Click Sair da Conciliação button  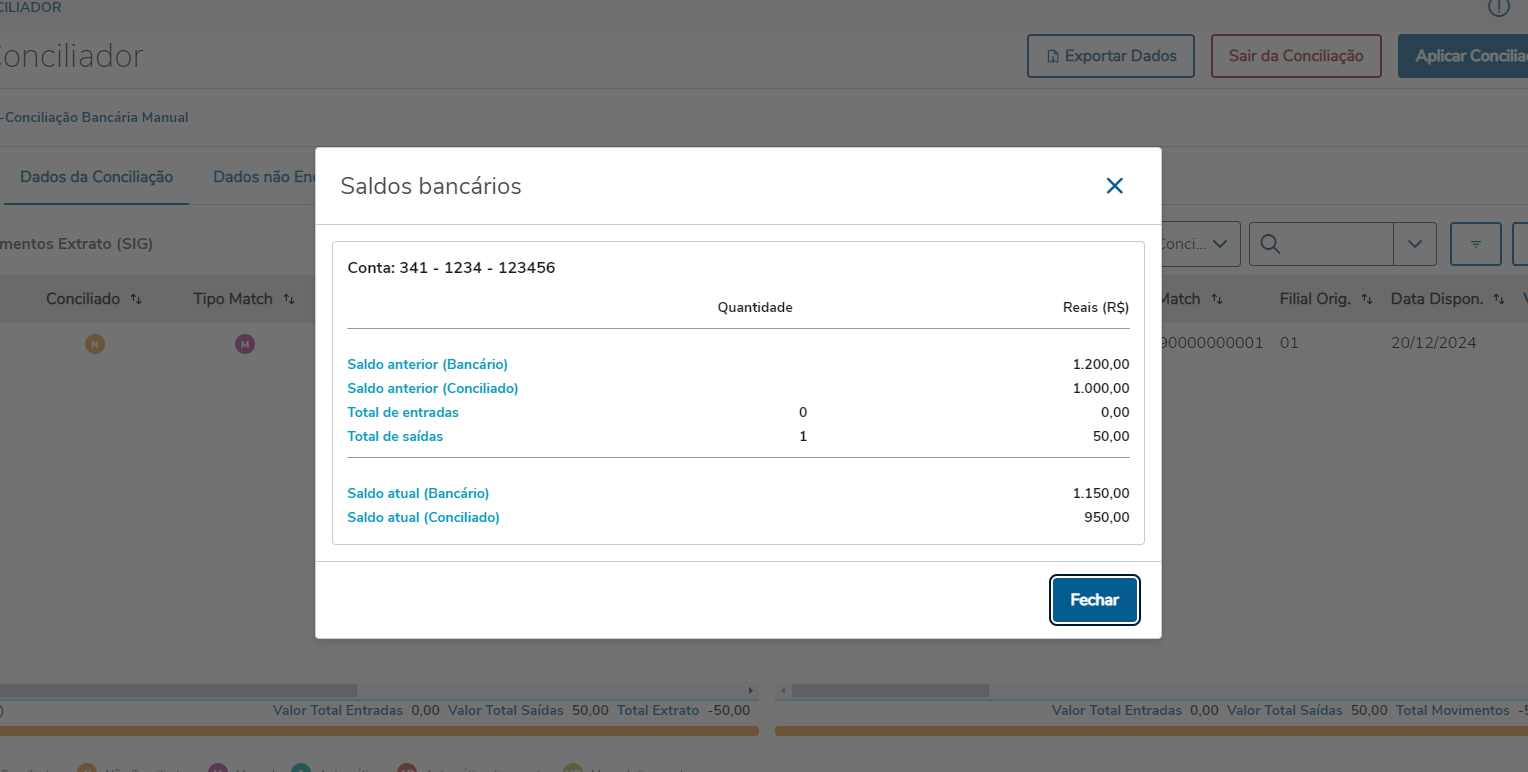(x=1295, y=56)
